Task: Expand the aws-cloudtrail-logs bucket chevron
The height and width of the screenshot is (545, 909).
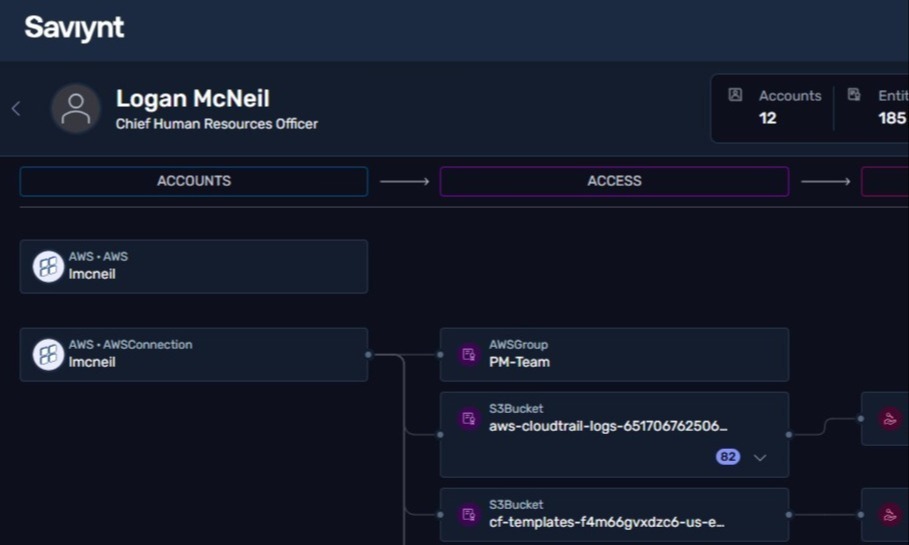Action: [x=760, y=457]
